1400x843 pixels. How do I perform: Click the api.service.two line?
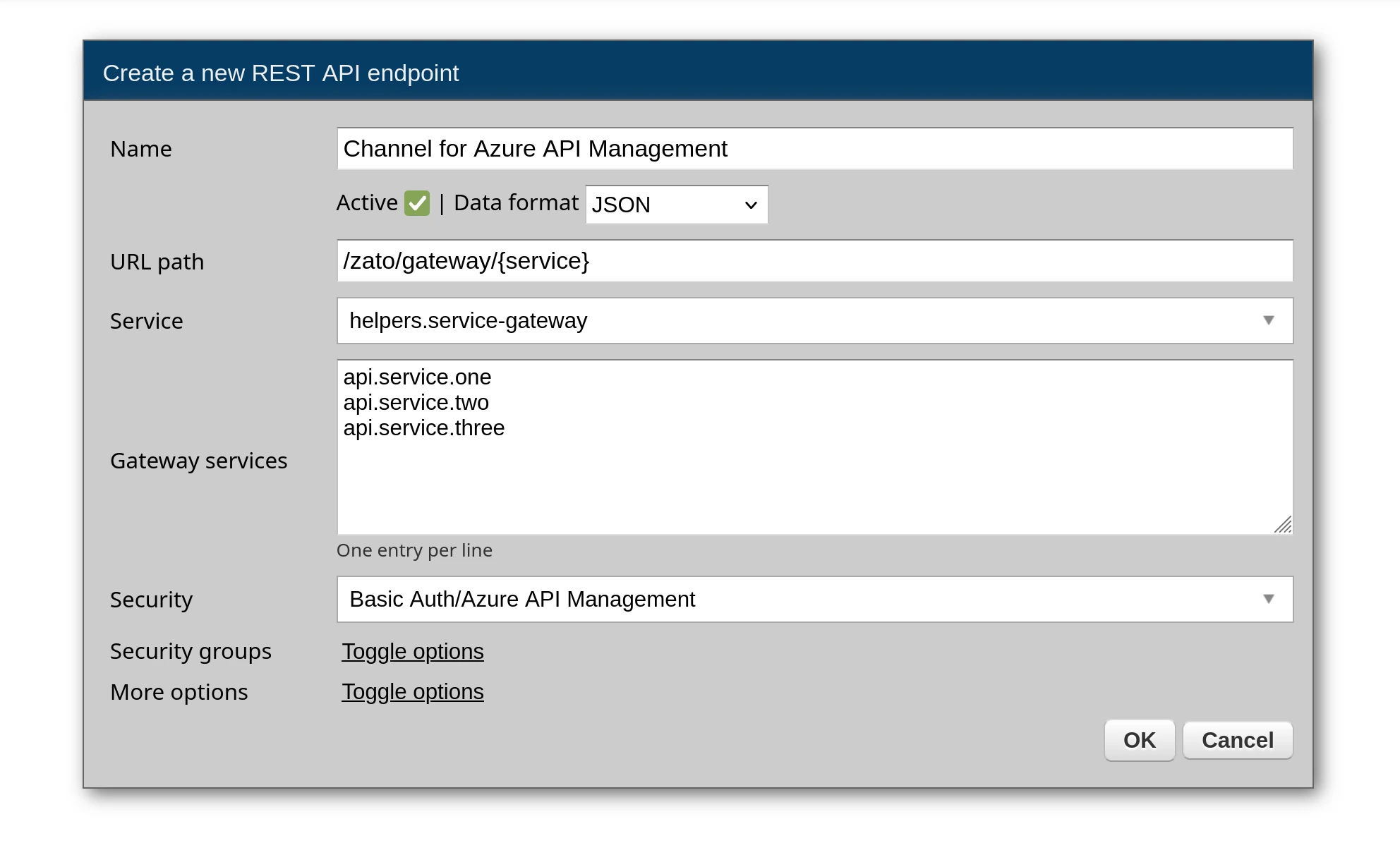coord(416,403)
